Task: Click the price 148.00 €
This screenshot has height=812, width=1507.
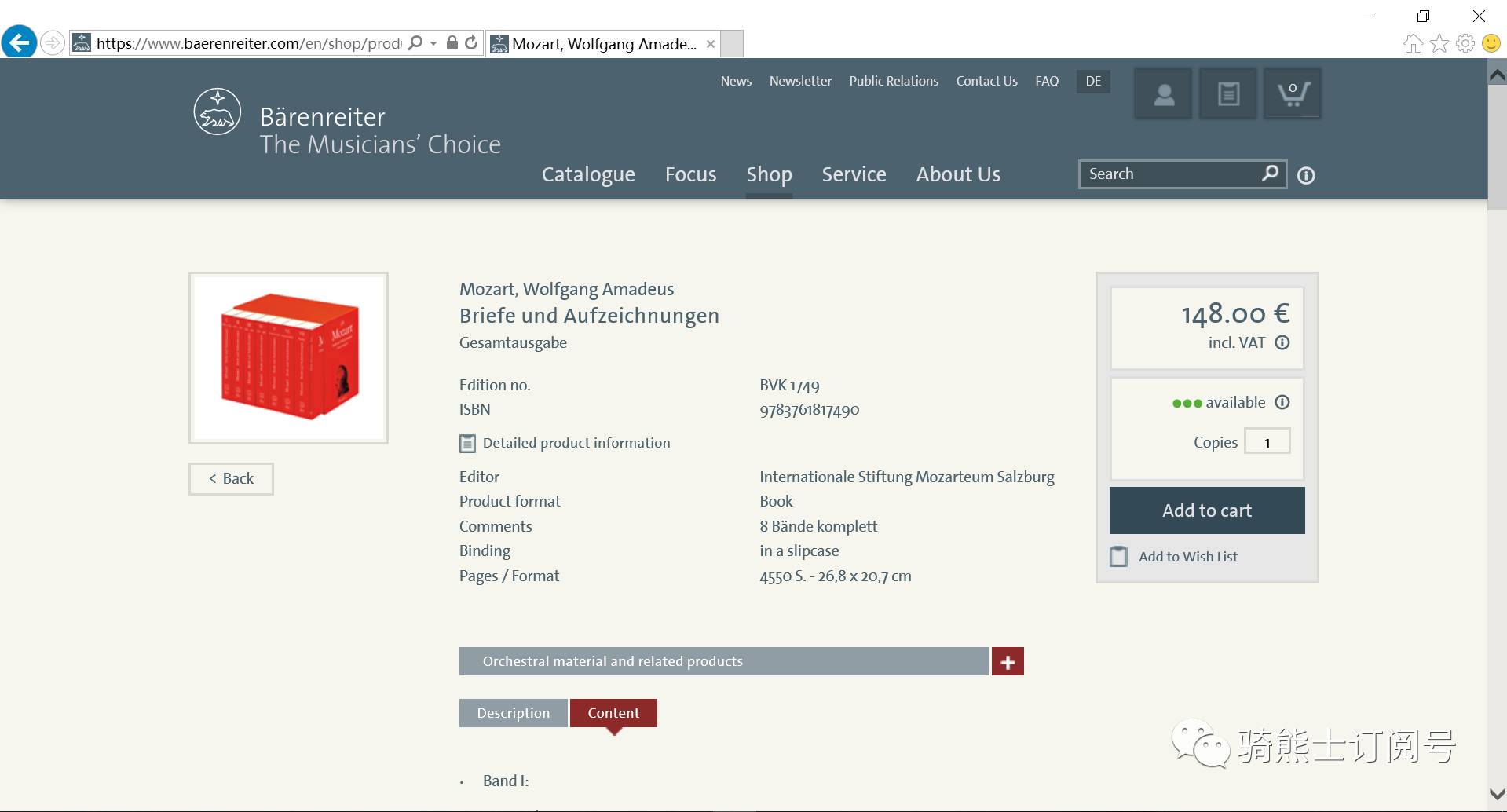Action: (1235, 314)
